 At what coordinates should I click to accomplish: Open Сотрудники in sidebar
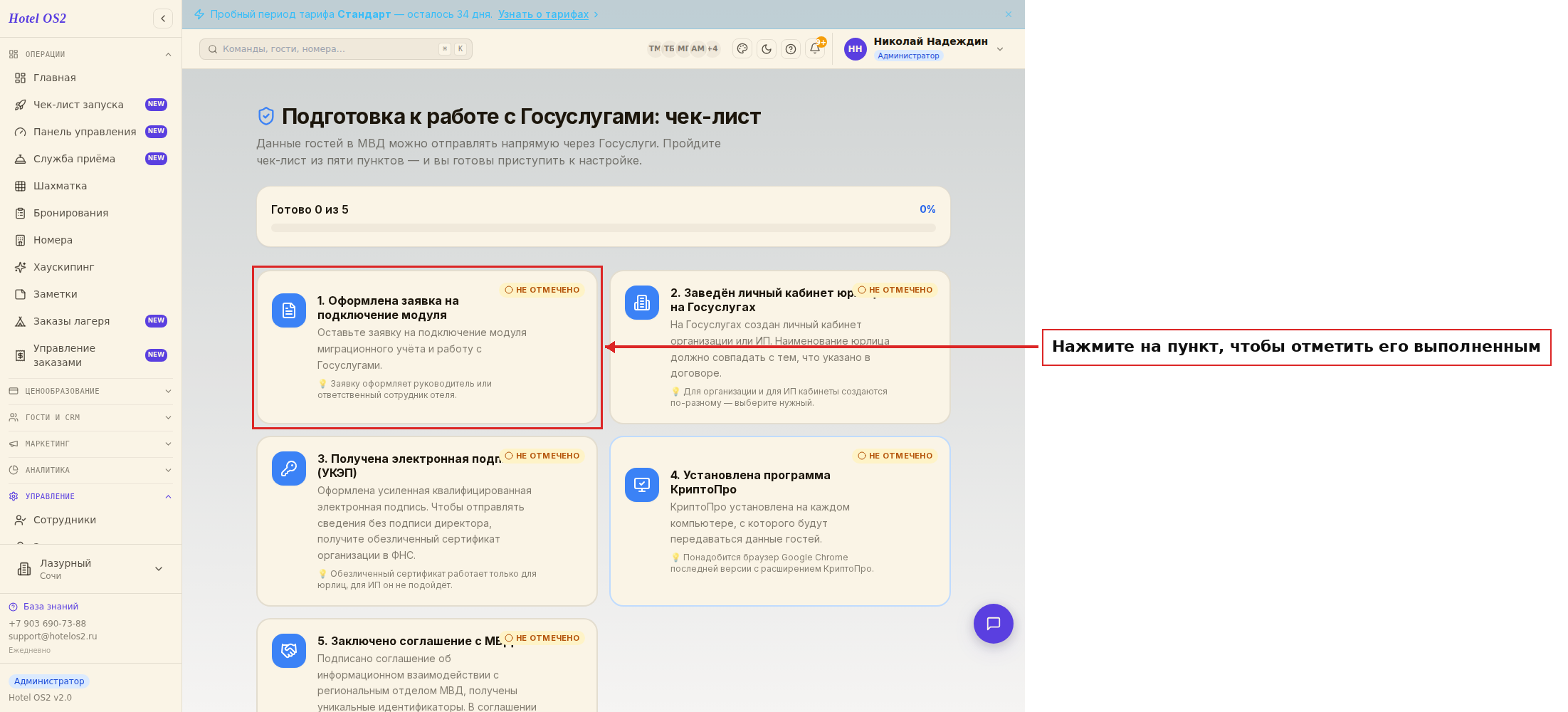click(x=90, y=520)
